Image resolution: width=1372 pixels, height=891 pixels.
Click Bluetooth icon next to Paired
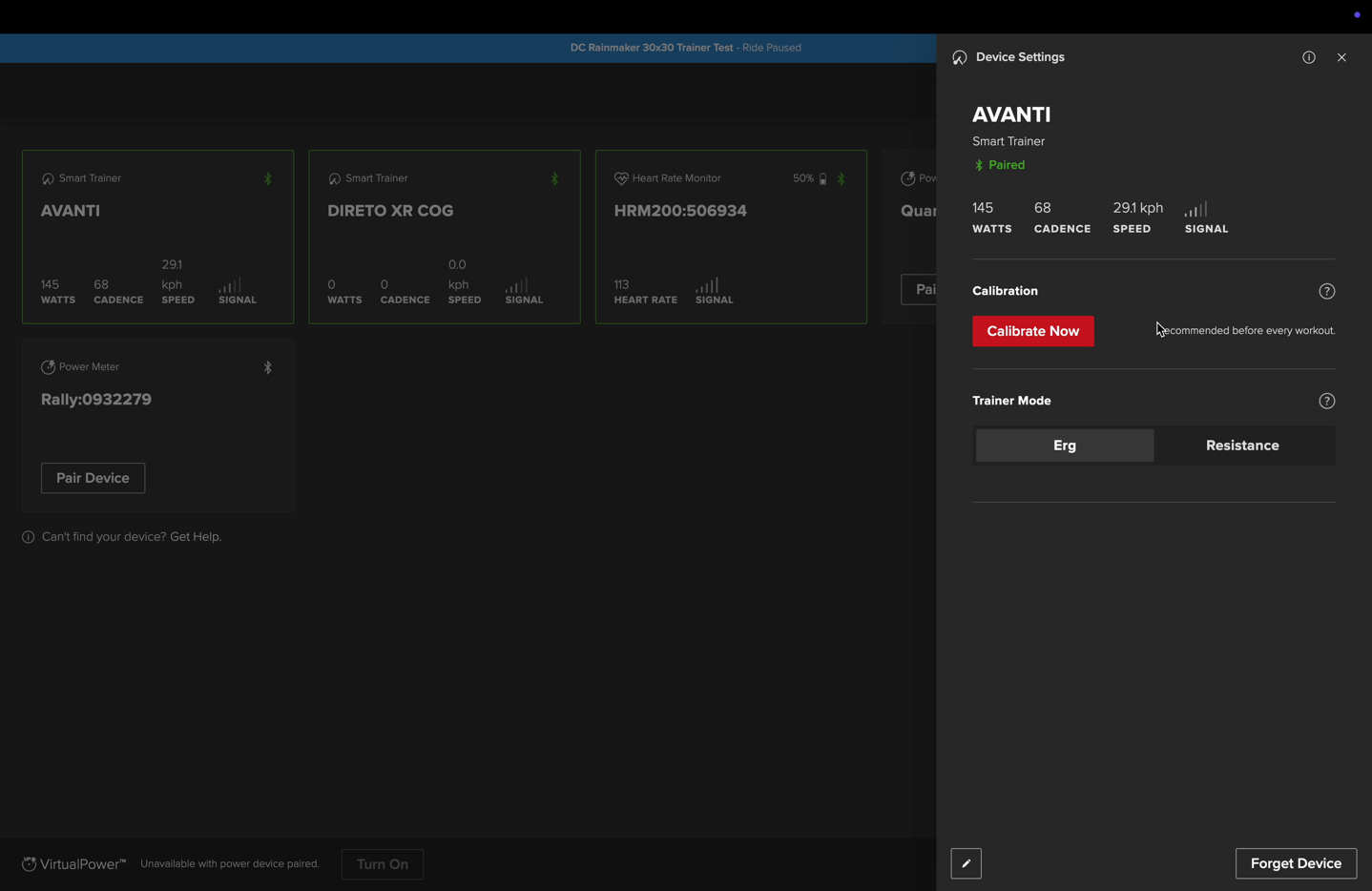pos(979,165)
